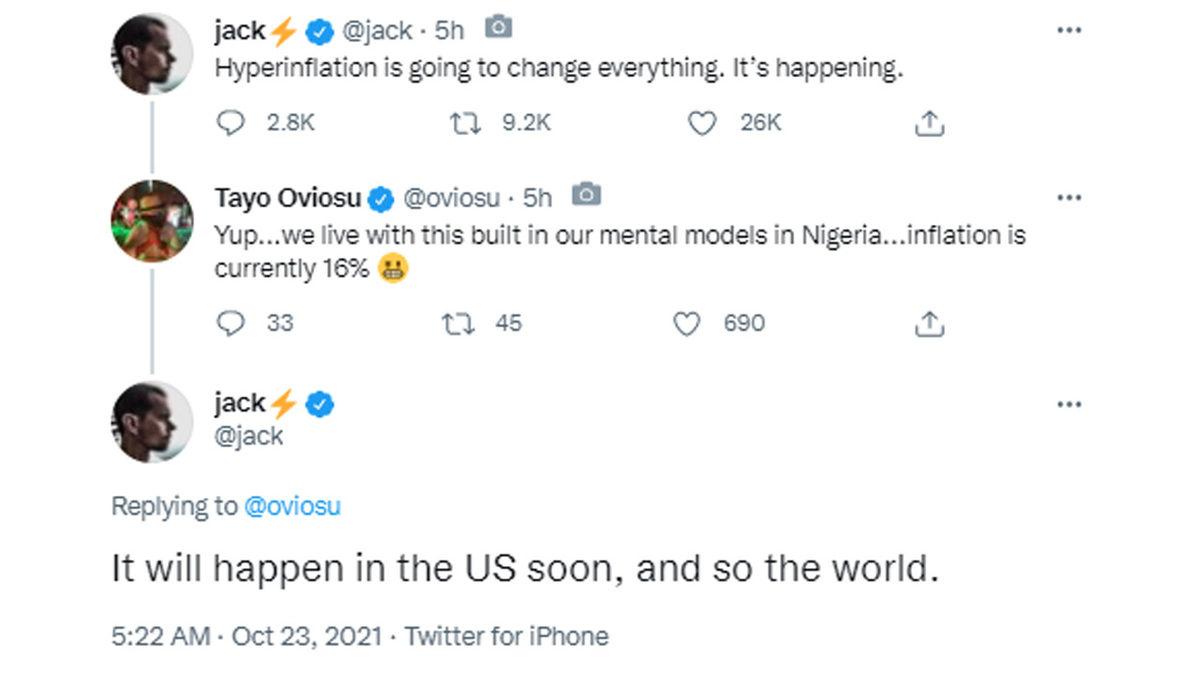Click jack's avatar on the reply tweet
This screenshot has height=675, width=1200.
click(x=151, y=421)
